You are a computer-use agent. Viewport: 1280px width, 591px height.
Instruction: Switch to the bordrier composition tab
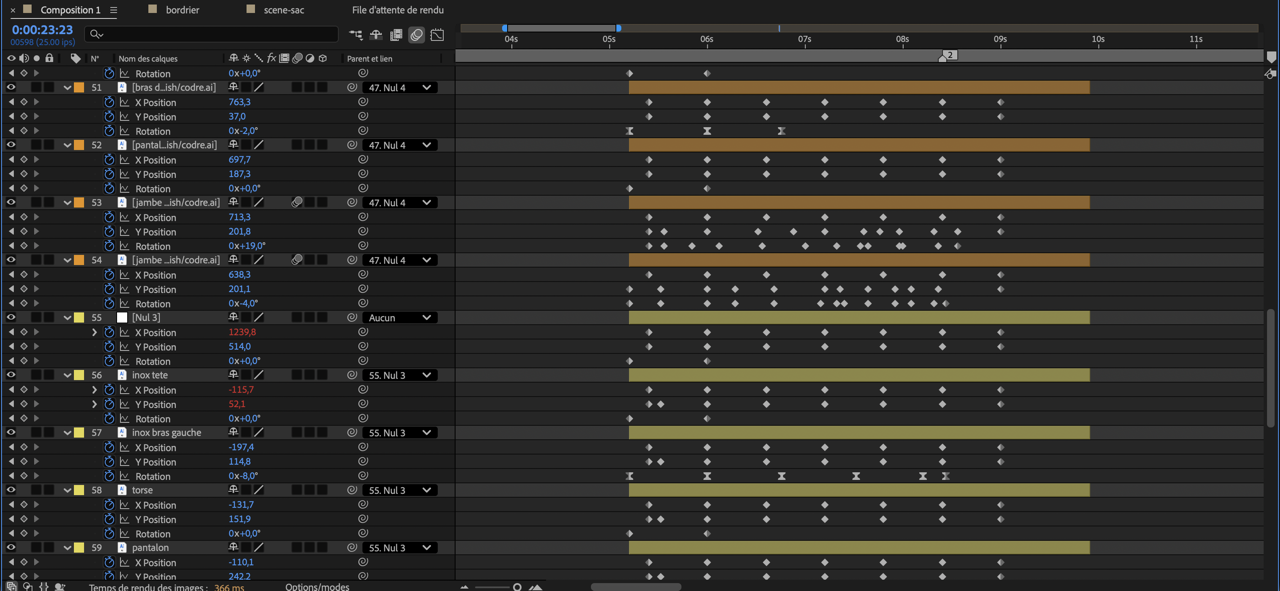pyautogui.click(x=181, y=10)
